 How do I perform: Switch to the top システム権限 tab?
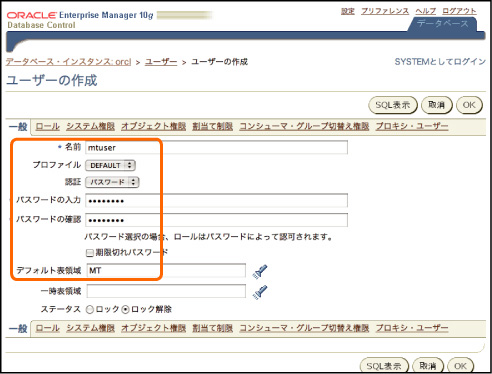click(90, 126)
